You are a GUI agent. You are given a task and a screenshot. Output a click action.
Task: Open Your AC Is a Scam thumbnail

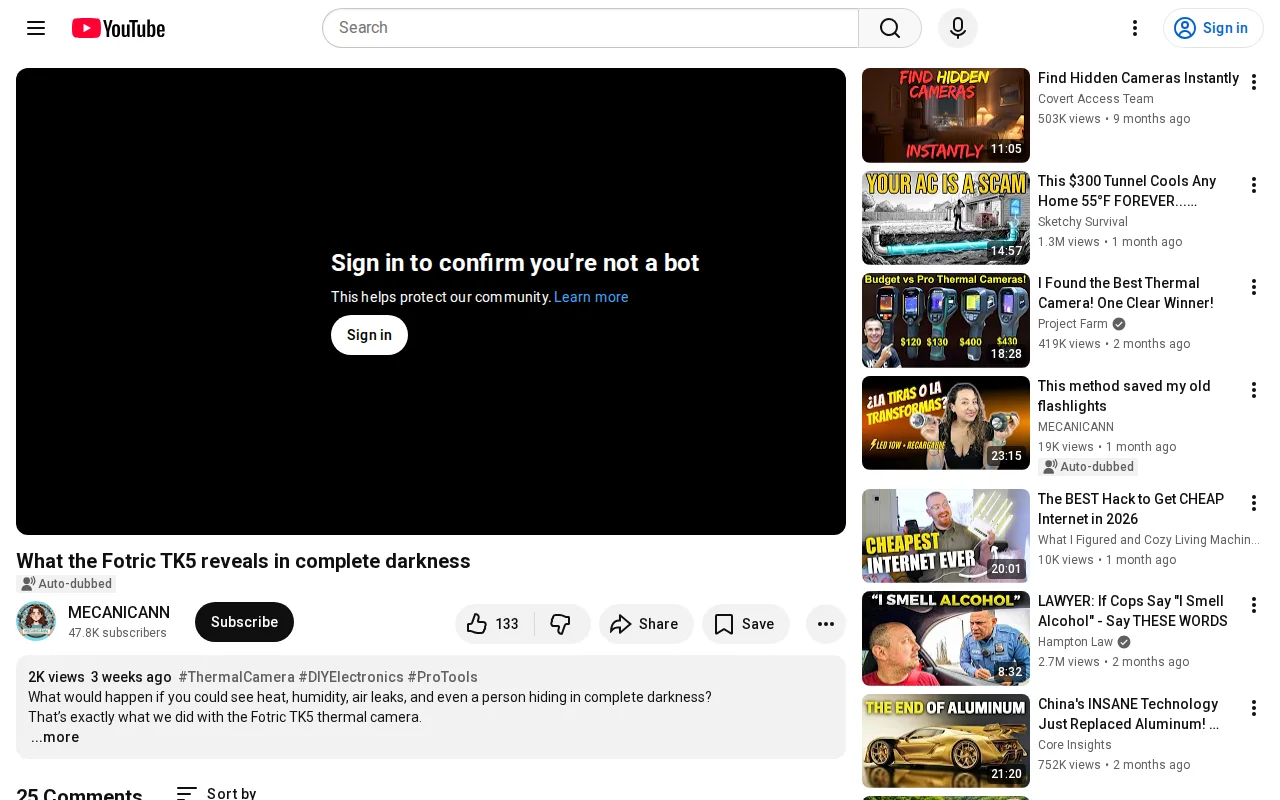[x=946, y=218]
